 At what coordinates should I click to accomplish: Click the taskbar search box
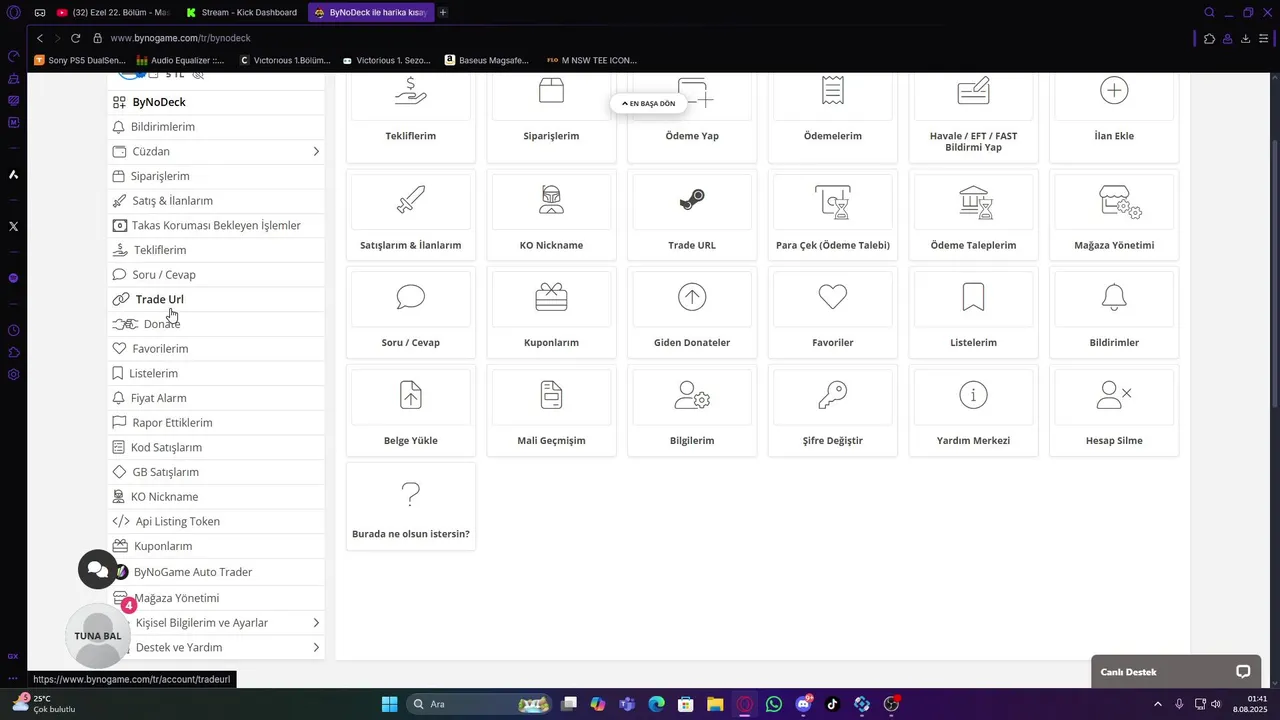(480, 704)
